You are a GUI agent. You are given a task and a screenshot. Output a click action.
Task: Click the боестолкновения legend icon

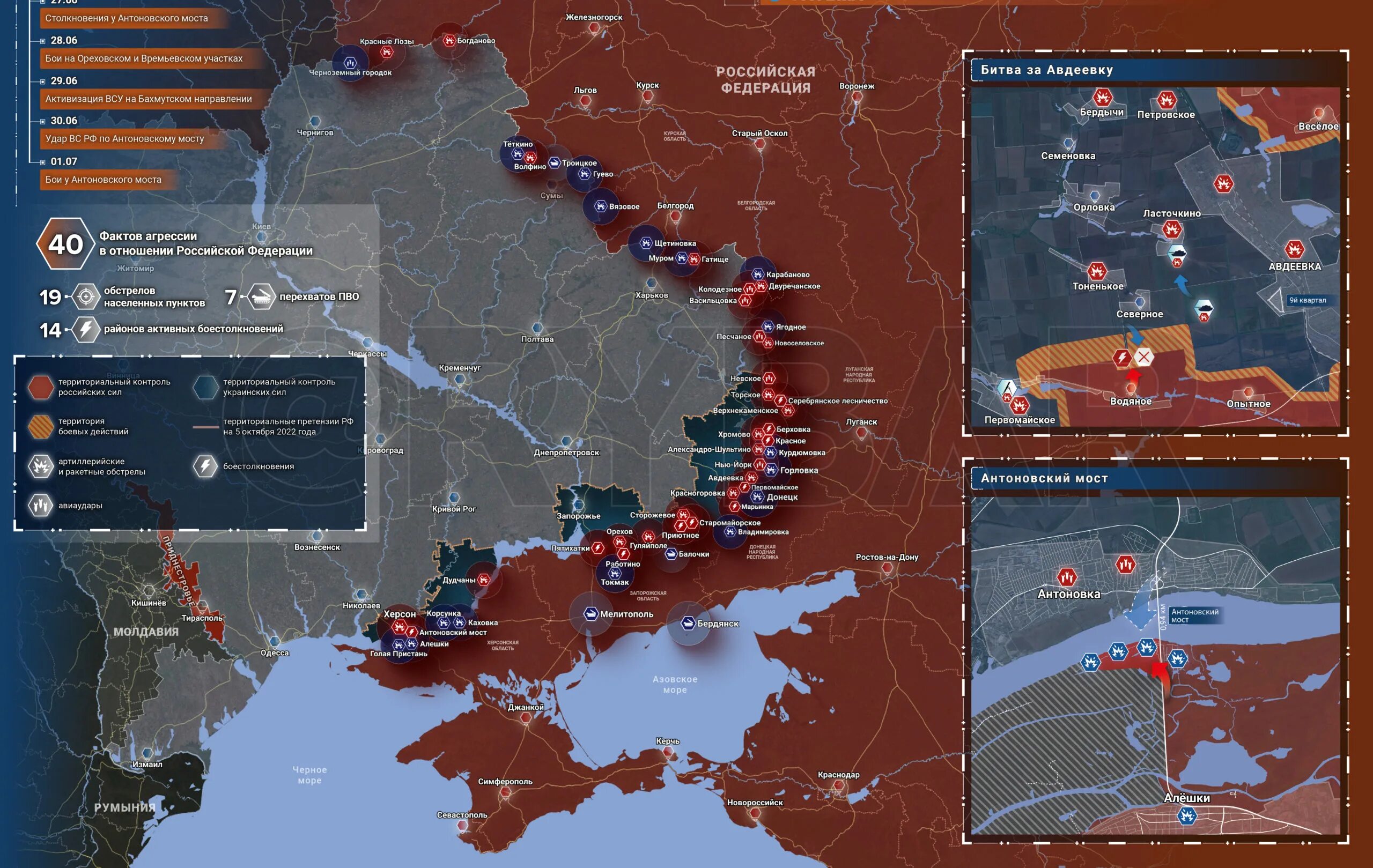(205, 466)
